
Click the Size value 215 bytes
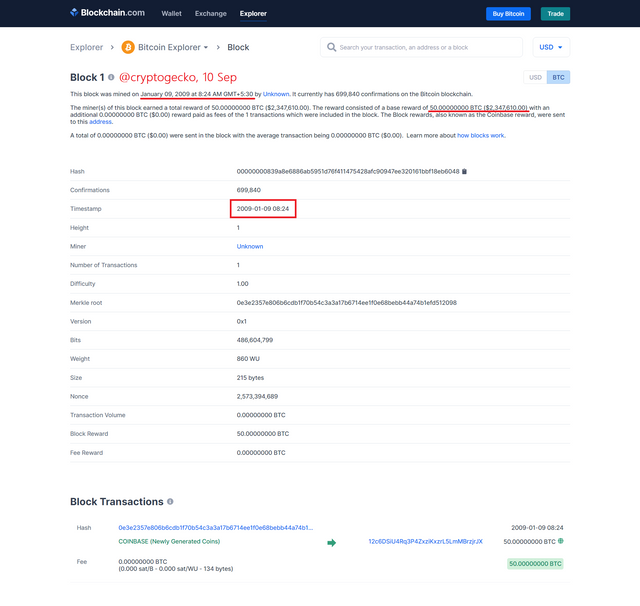click(250, 377)
